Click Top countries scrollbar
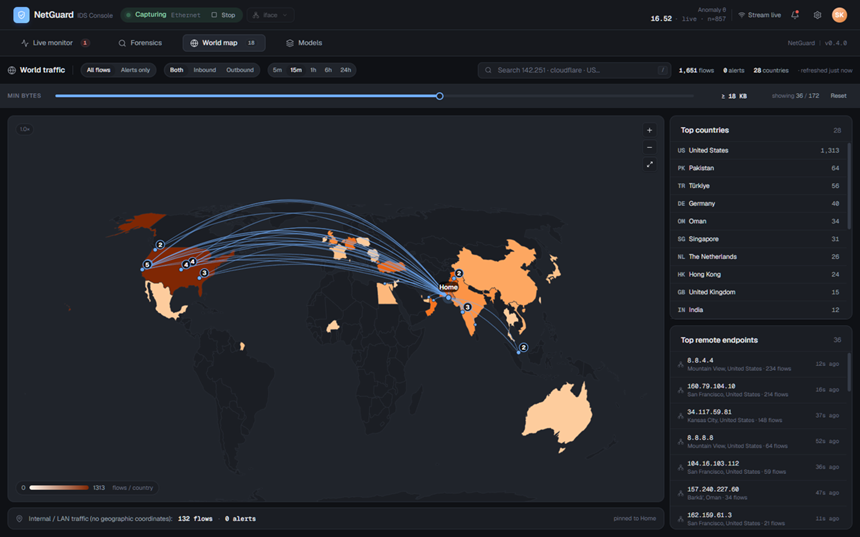This screenshot has width=860, height=537. 849,186
